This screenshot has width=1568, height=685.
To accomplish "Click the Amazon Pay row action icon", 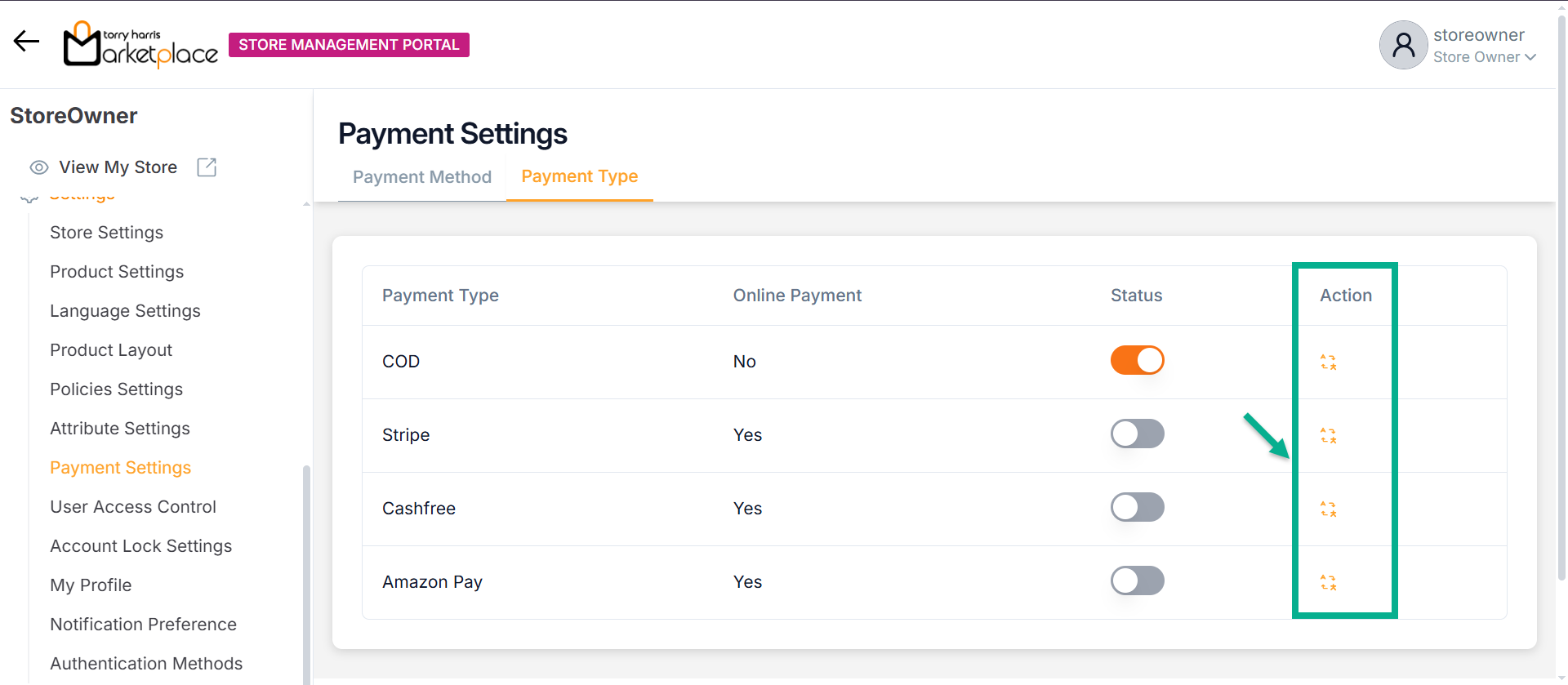I will [x=1329, y=582].
